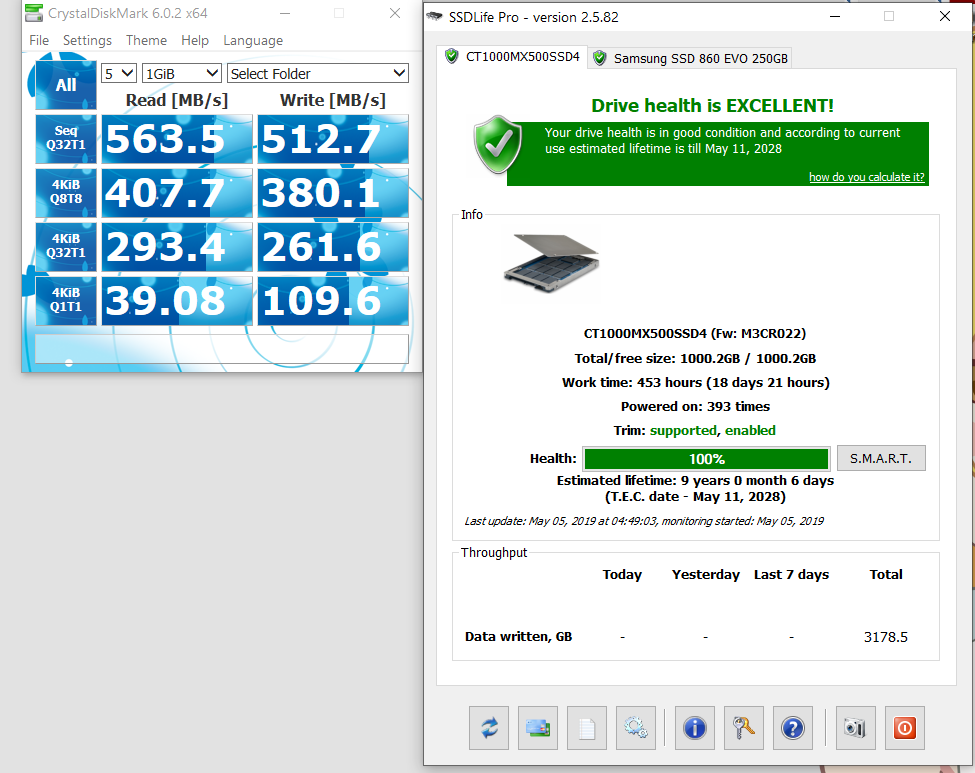Open the 1GiB test size dropdown
The height and width of the screenshot is (773, 975).
pyautogui.click(x=182, y=73)
